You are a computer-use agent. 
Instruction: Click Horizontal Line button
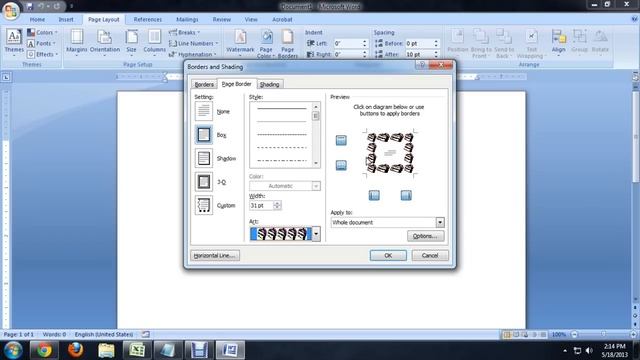click(215, 256)
